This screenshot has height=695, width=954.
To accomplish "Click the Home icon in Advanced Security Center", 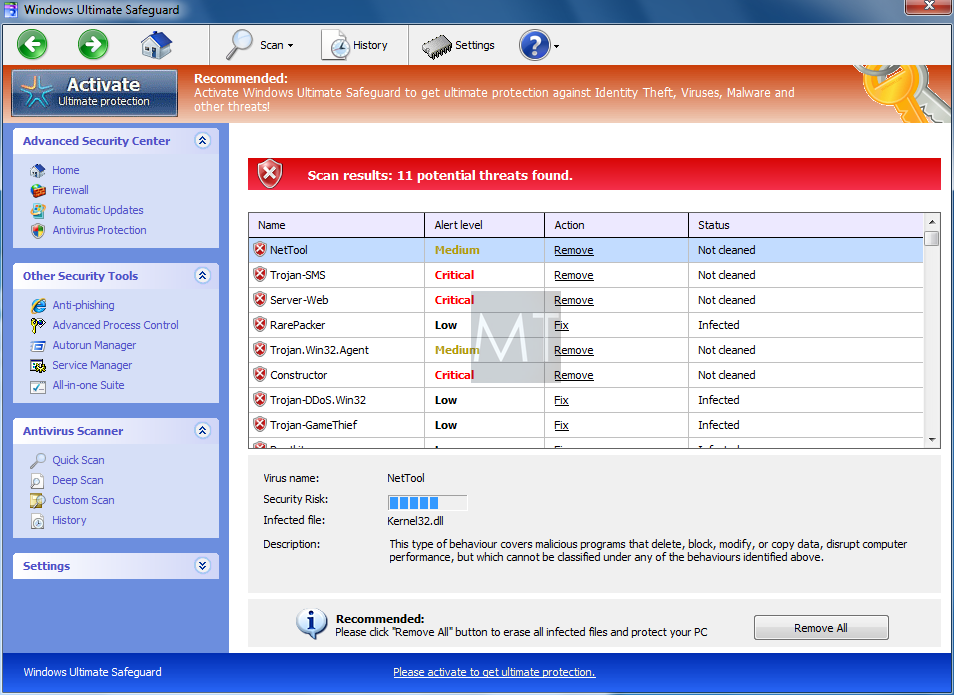I will click(x=38, y=170).
